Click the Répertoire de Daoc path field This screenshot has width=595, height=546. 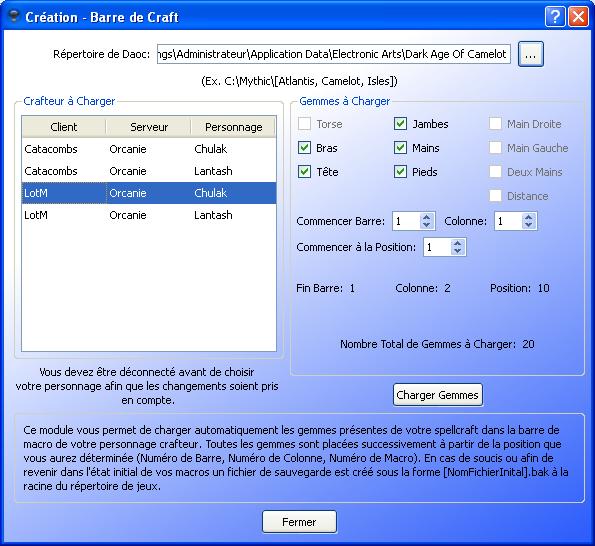tap(334, 54)
